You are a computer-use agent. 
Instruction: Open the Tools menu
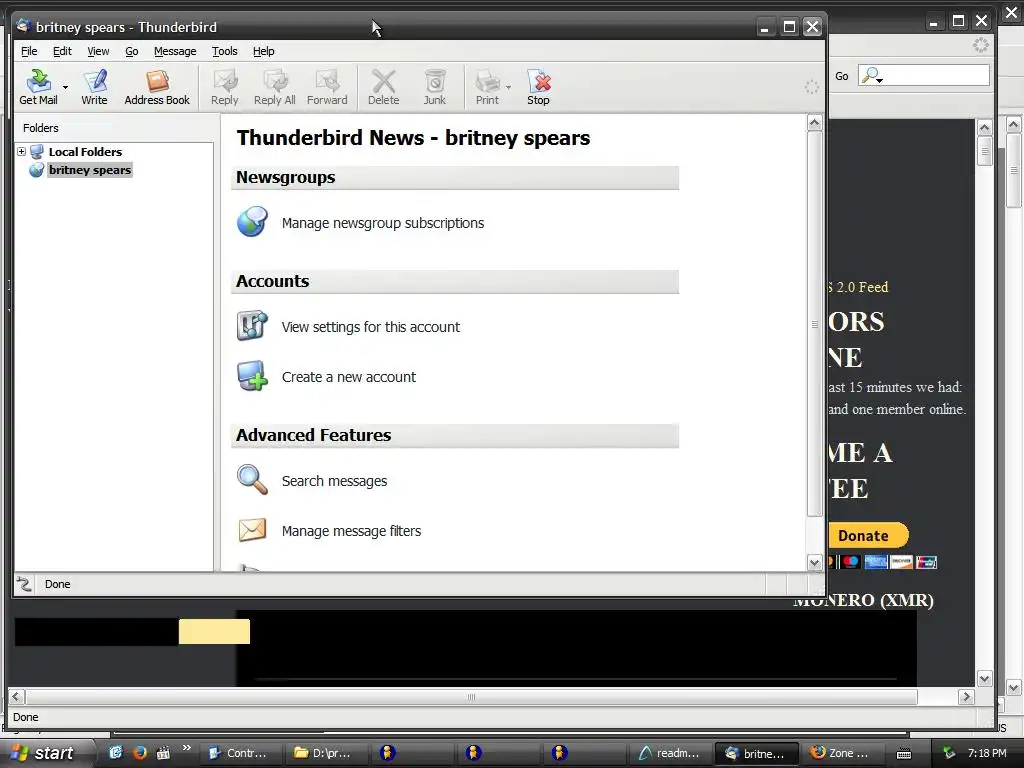tap(225, 51)
